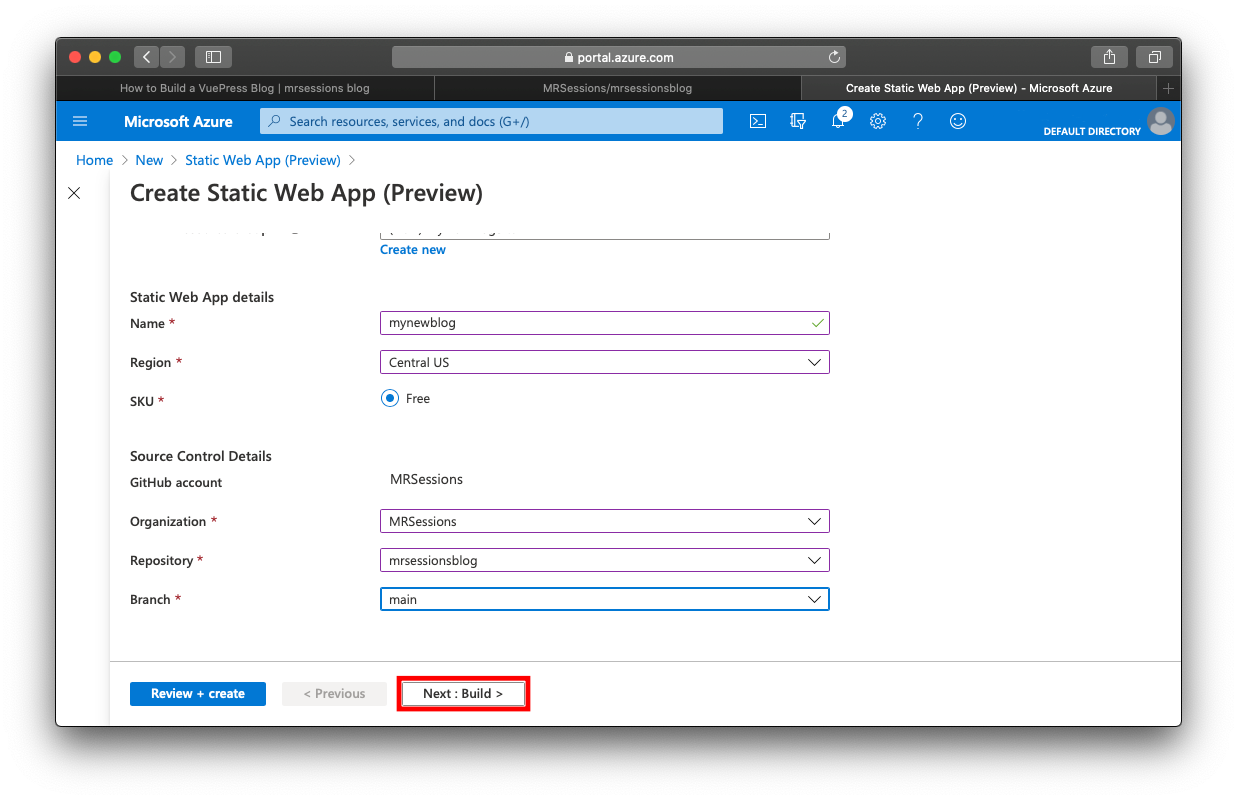Go forward with Safari's forward arrow

click(x=172, y=57)
